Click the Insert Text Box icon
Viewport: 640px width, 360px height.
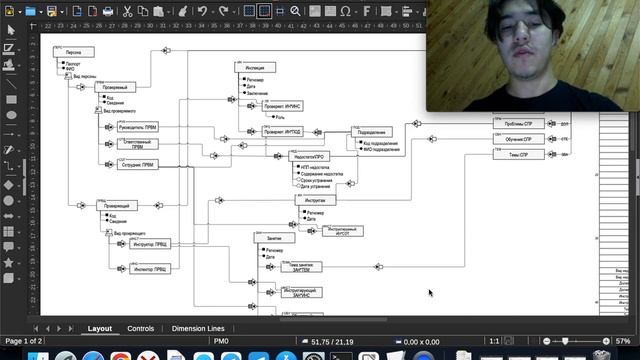point(330,11)
